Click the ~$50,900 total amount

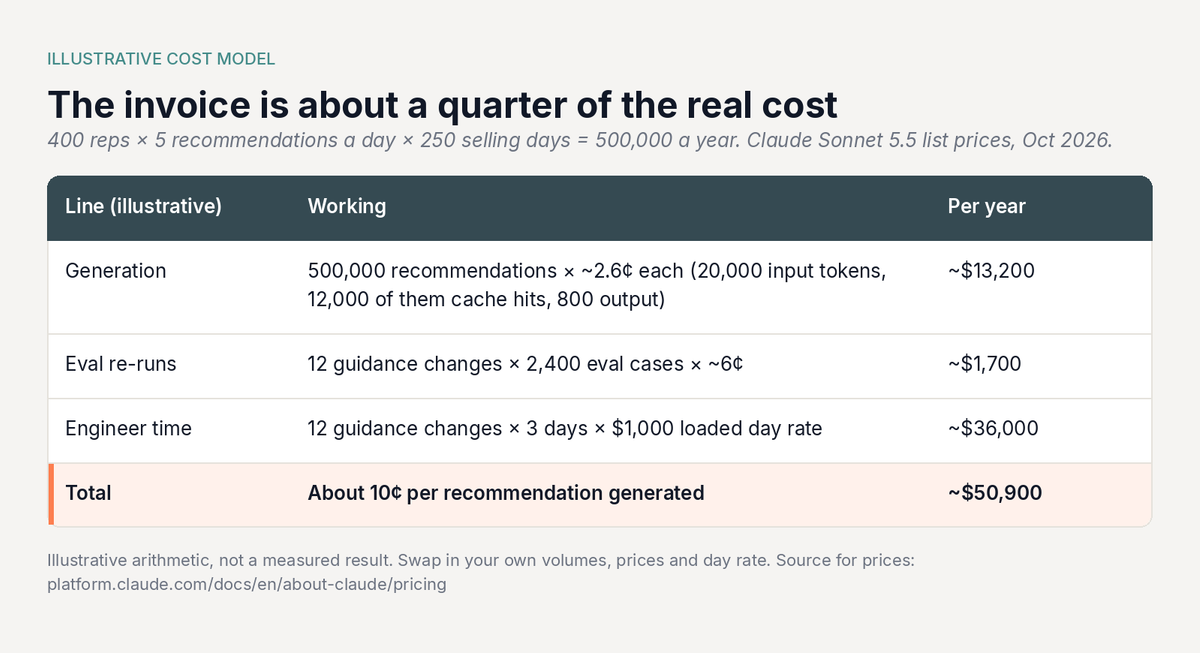995,493
